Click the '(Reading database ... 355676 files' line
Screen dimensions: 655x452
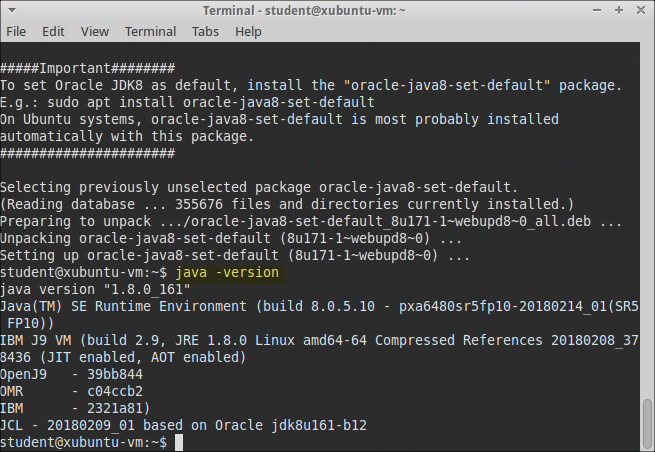[x=287, y=204]
